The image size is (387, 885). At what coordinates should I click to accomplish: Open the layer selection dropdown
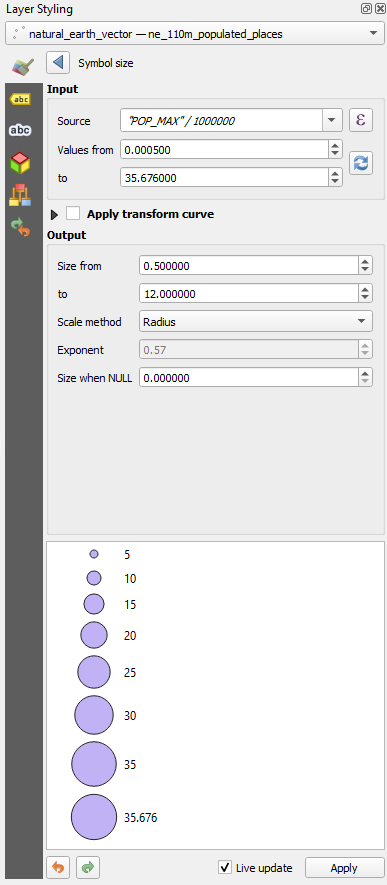(194, 34)
